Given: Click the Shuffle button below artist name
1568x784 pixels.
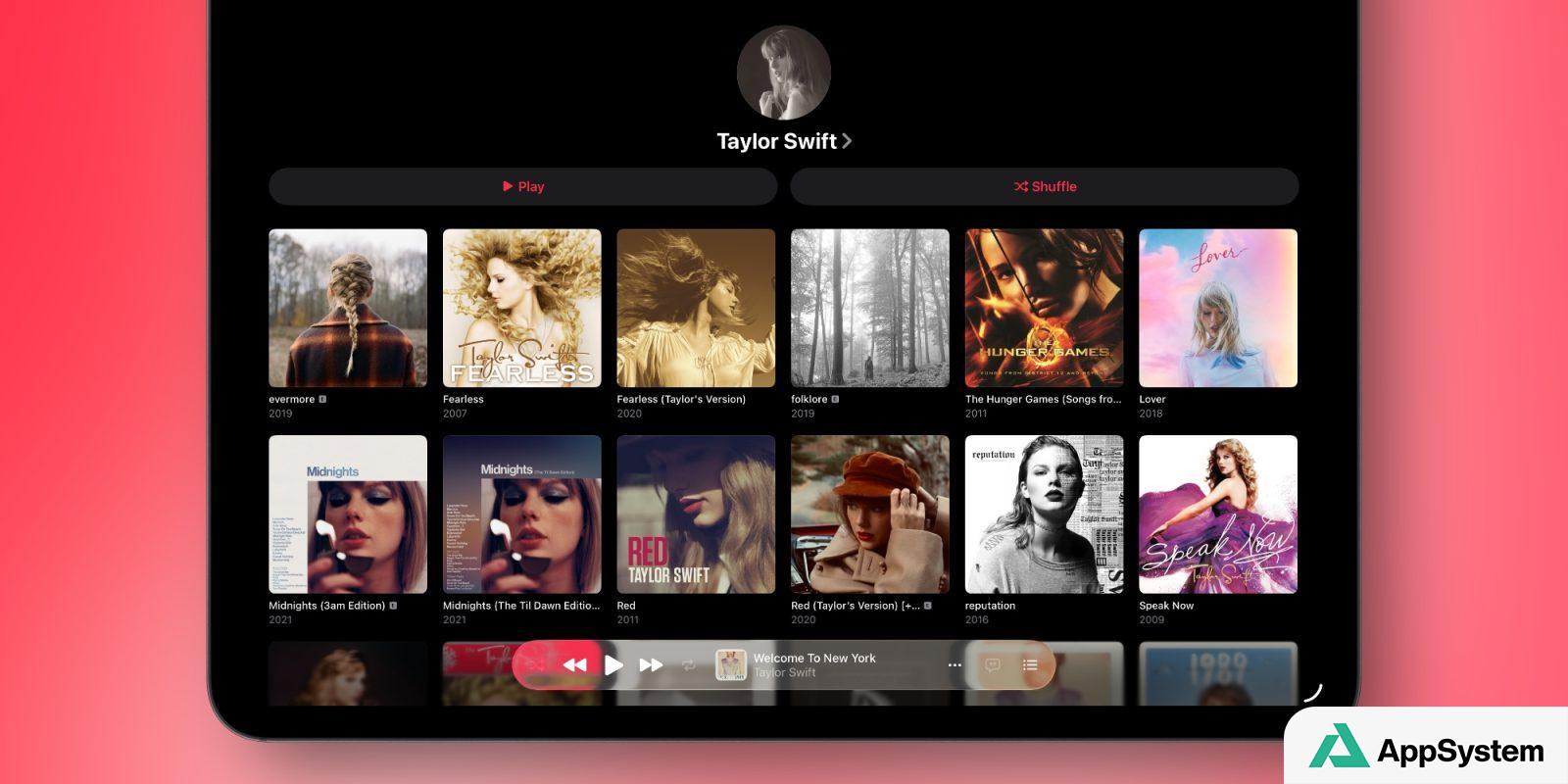Looking at the screenshot, I should pos(1044,186).
